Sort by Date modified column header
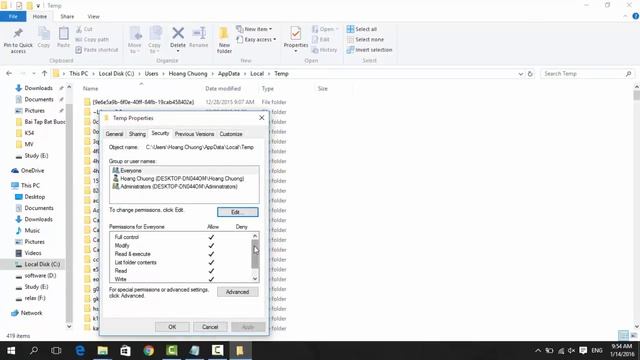 click(223, 89)
